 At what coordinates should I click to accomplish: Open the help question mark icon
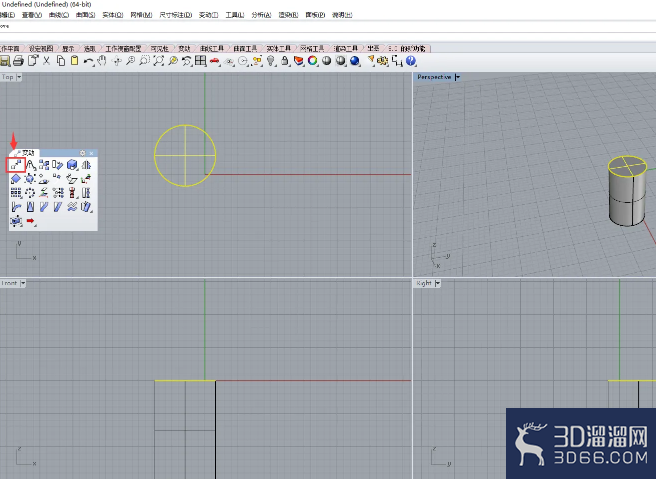pyautogui.click(x=411, y=61)
